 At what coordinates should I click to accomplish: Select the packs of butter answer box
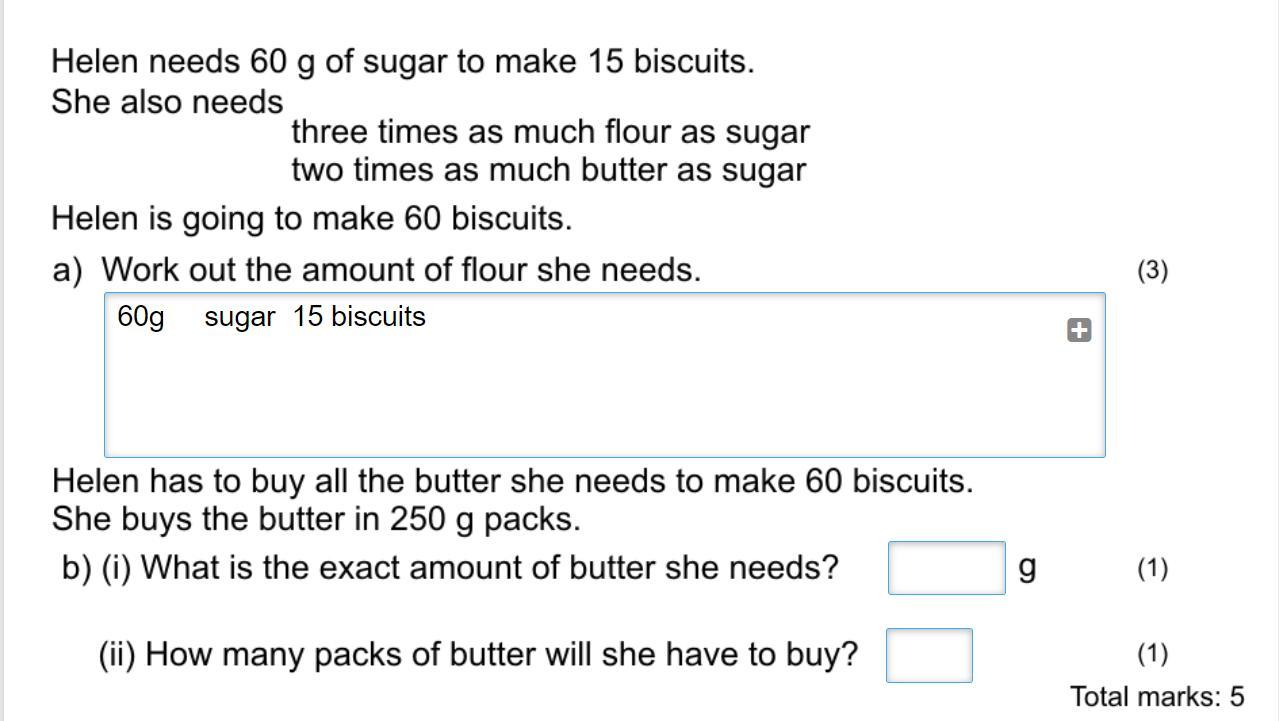[929, 655]
